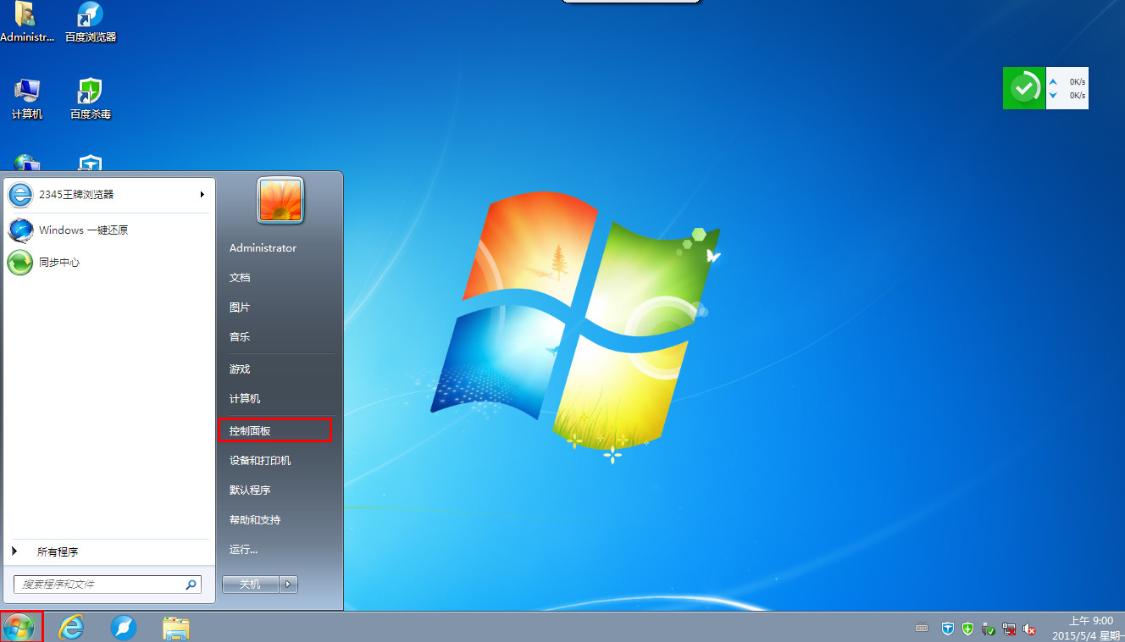Launch Internet Explorer from the taskbar

(x=70, y=629)
